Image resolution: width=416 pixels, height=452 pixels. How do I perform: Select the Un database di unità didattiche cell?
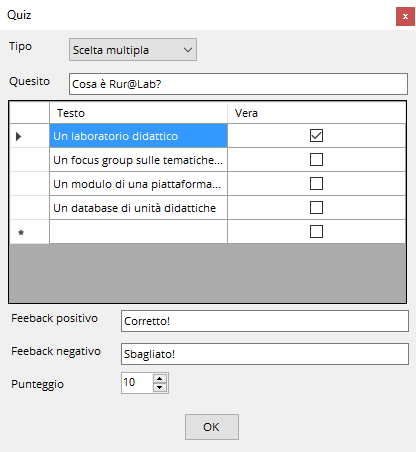(x=138, y=208)
